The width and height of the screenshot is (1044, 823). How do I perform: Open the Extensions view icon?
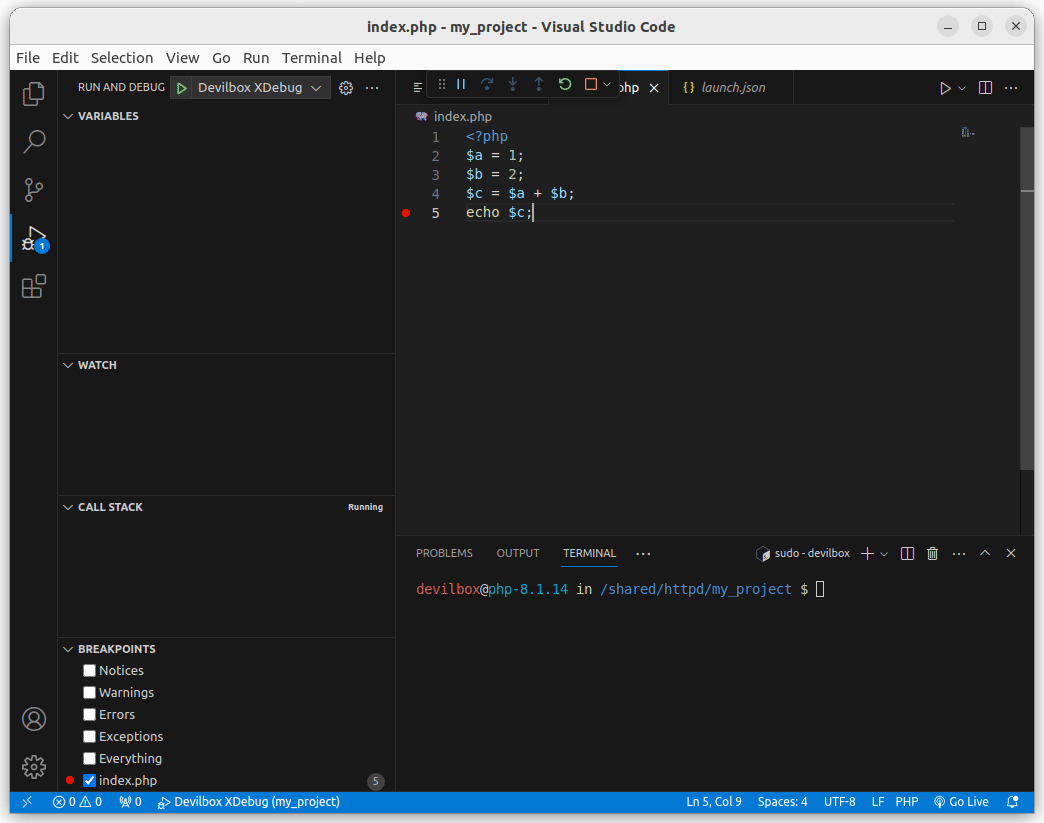pyautogui.click(x=34, y=286)
